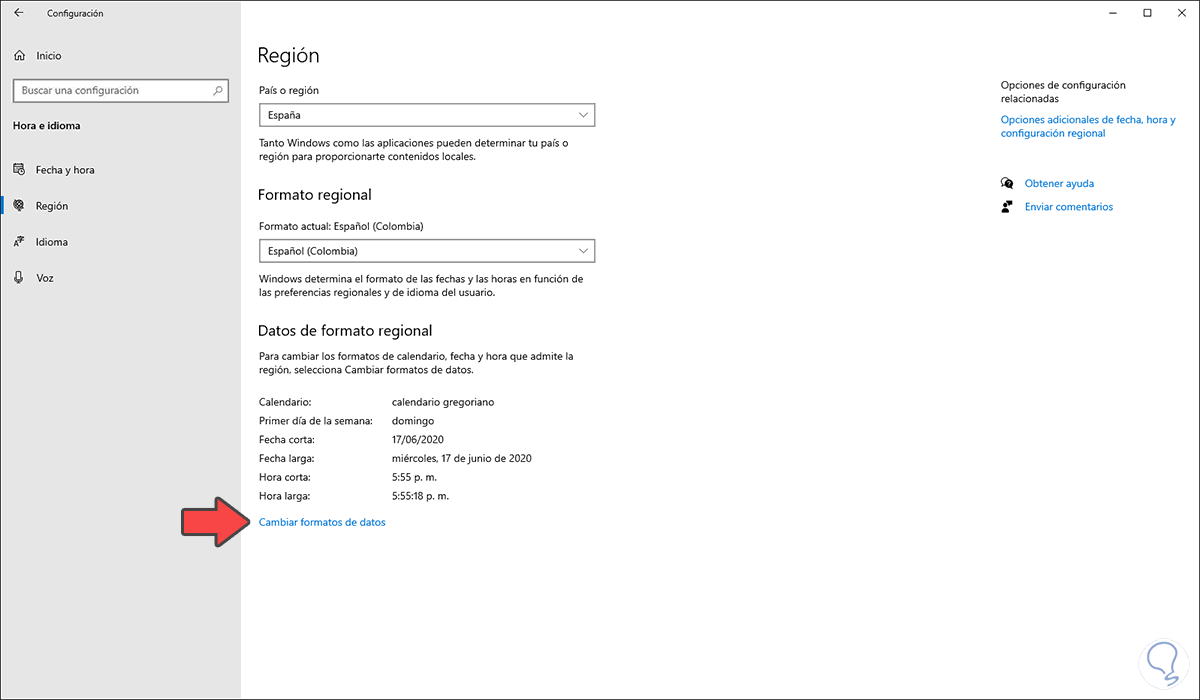
Task: Click the chevron on the España combo box
Action: tap(583, 115)
